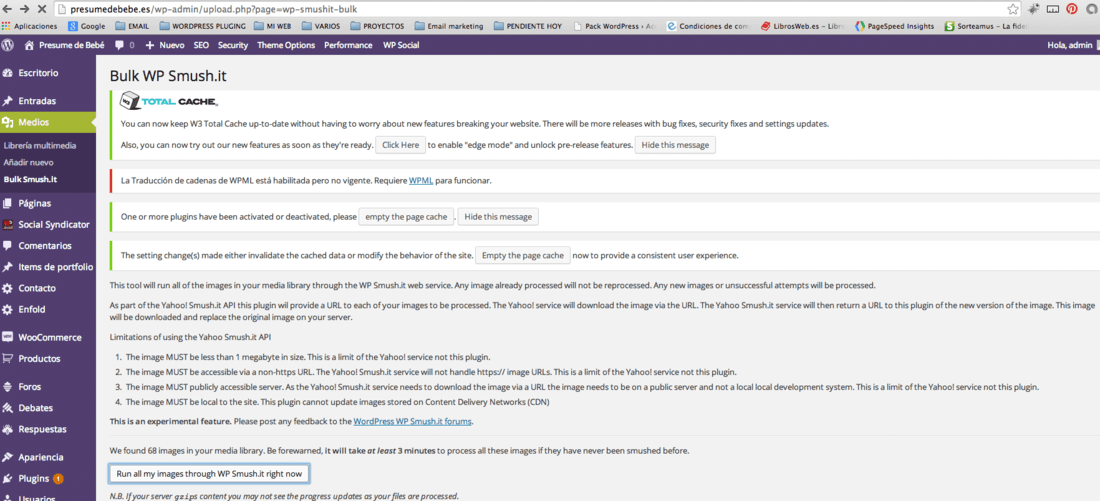This screenshot has width=1100, height=501.
Task: Click the WordPress logo in admin bar
Action: coord(8,45)
